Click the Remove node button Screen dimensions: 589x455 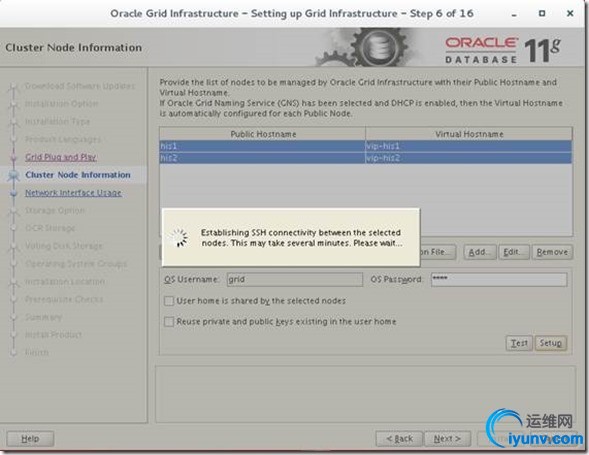point(552,252)
